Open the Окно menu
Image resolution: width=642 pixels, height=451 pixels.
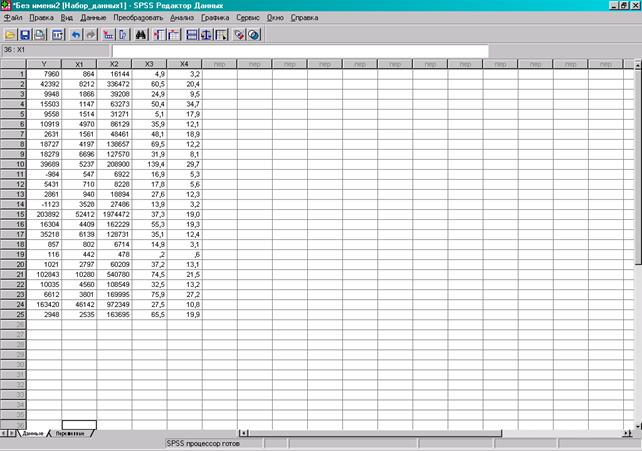coord(275,18)
